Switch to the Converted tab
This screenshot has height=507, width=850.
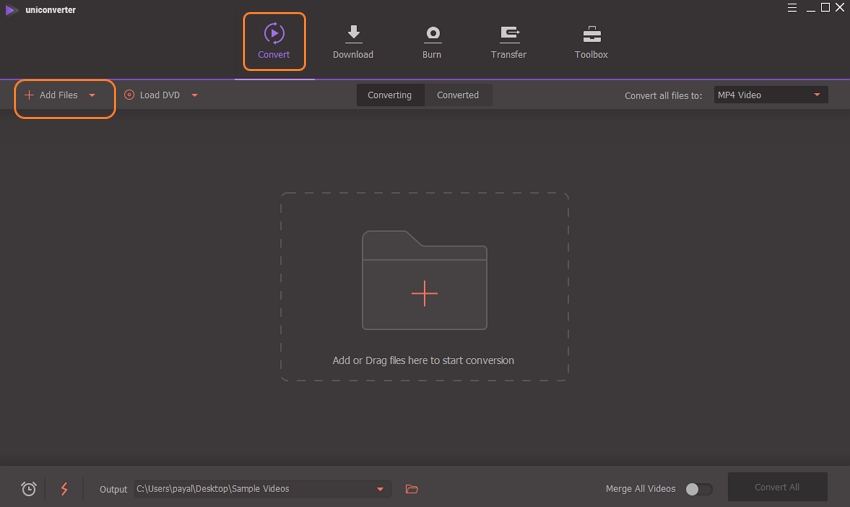pos(458,95)
